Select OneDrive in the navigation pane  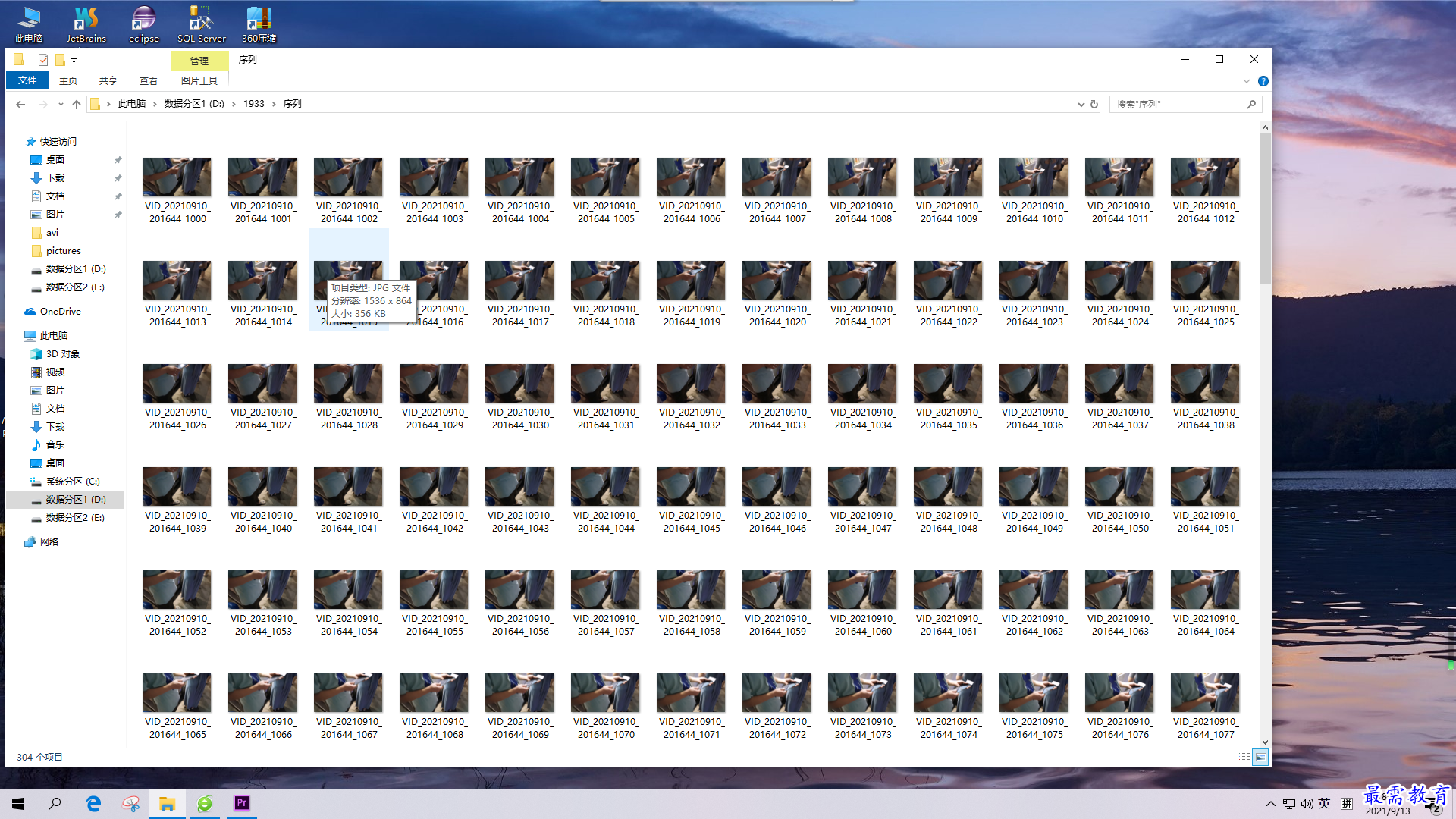point(61,312)
